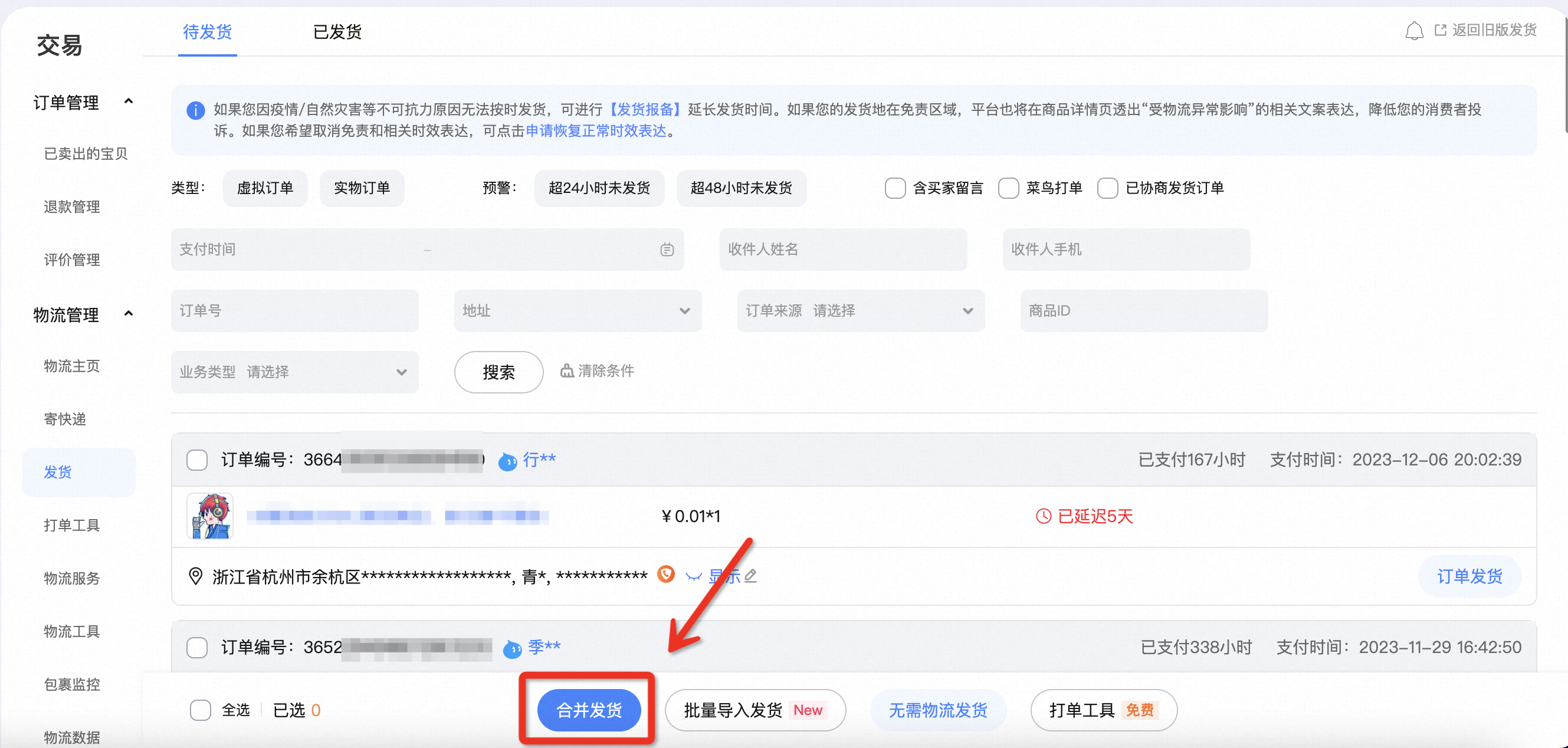Select the checkbox for order 3664
Image resolution: width=1568 pixels, height=748 pixels.
(196, 460)
